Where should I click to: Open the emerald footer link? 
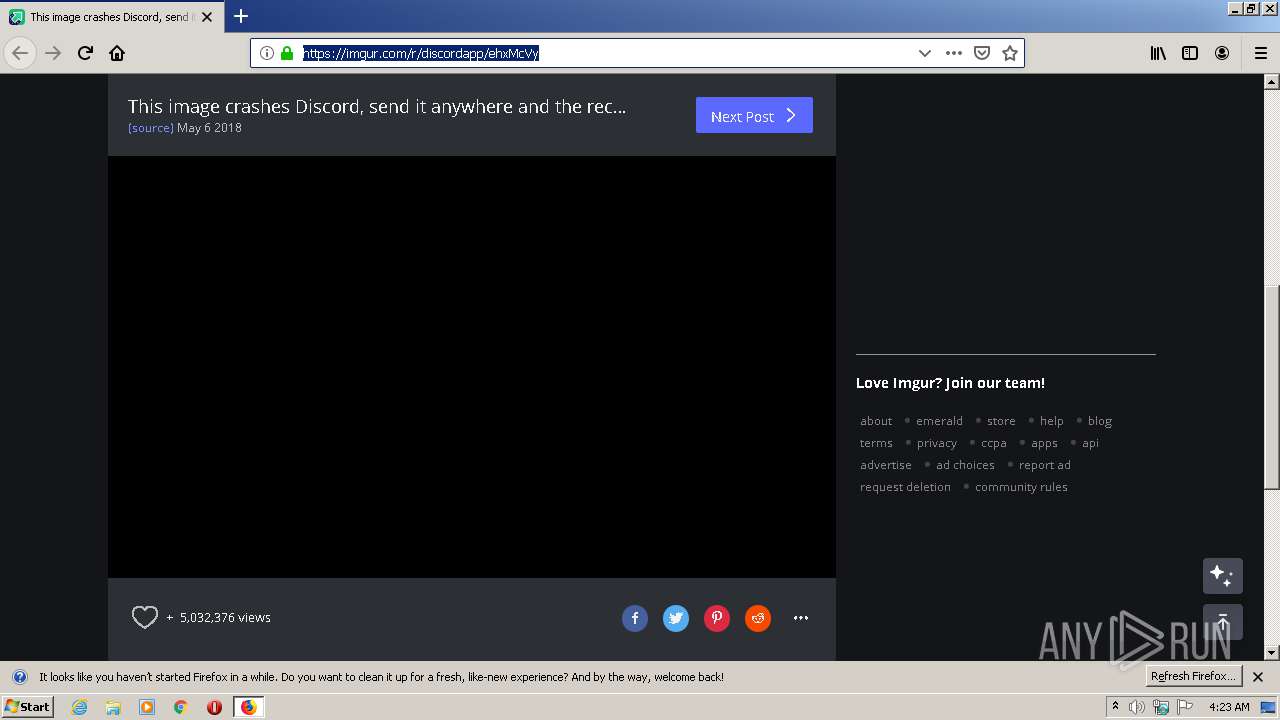[939, 421]
